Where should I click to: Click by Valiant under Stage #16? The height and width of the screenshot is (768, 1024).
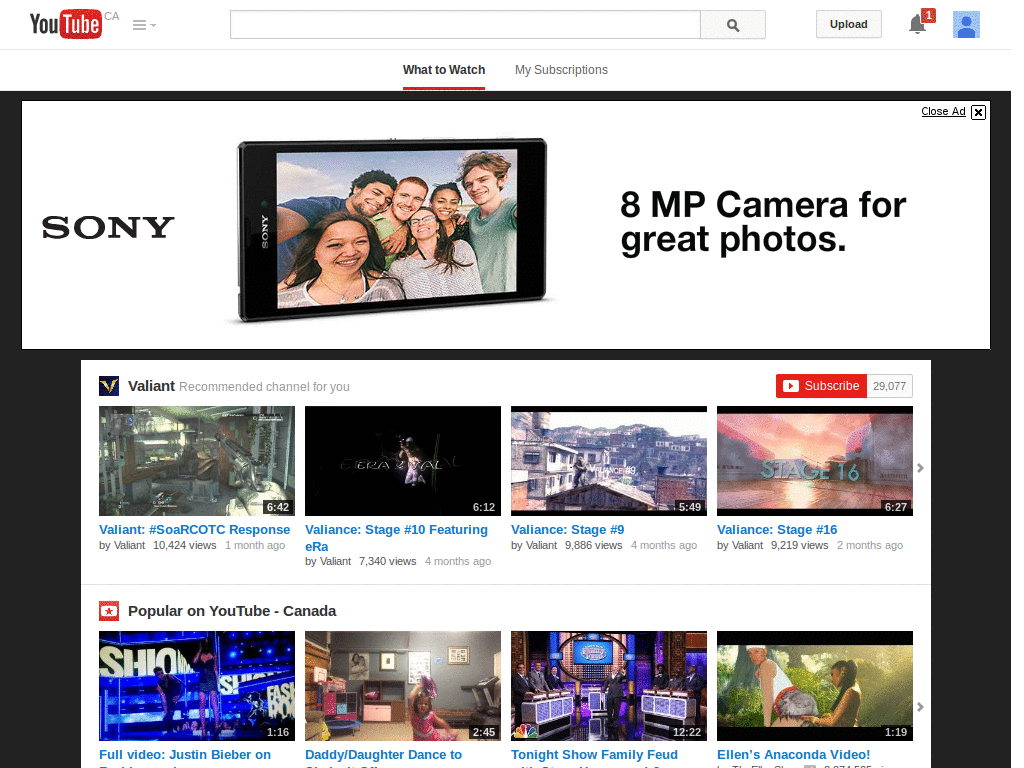(x=740, y=545)
